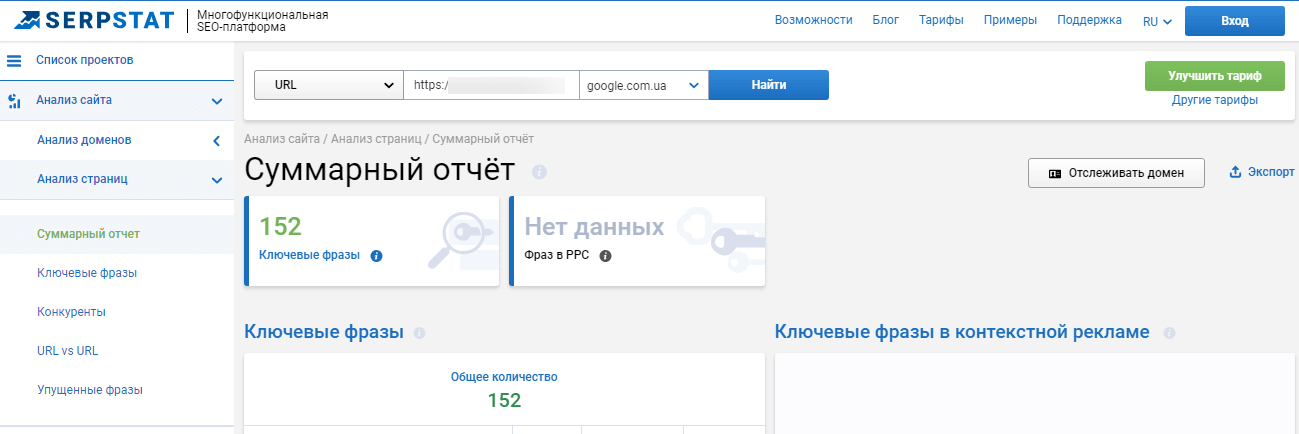Click the Serpstat logo
Viewport: 1299px width, 434px height.
93,20
